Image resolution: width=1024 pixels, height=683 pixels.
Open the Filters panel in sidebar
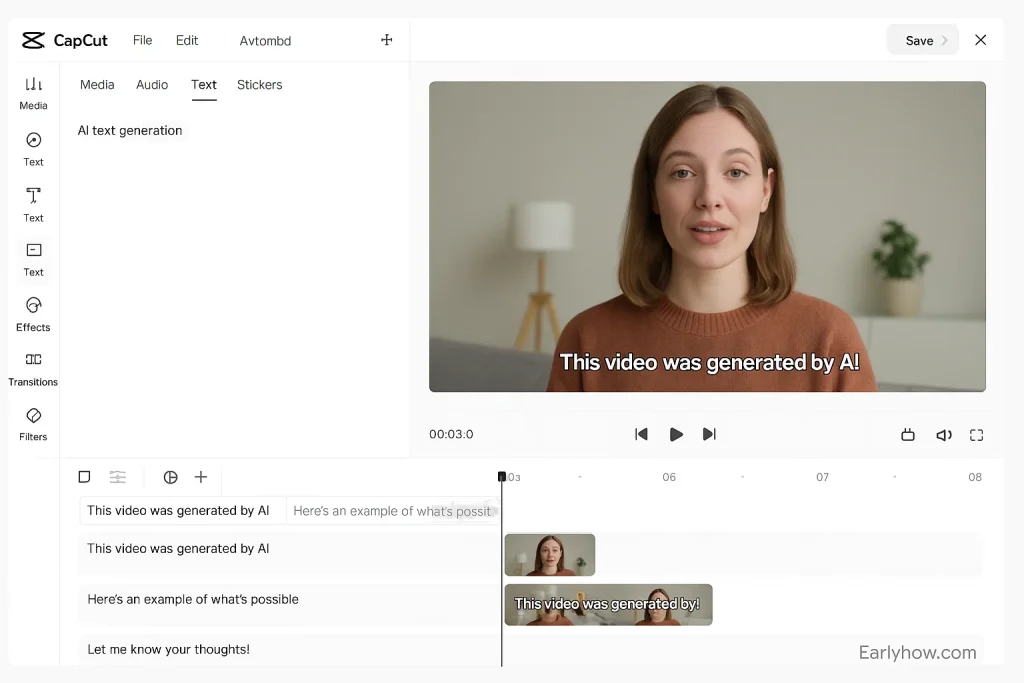(33, 423)
